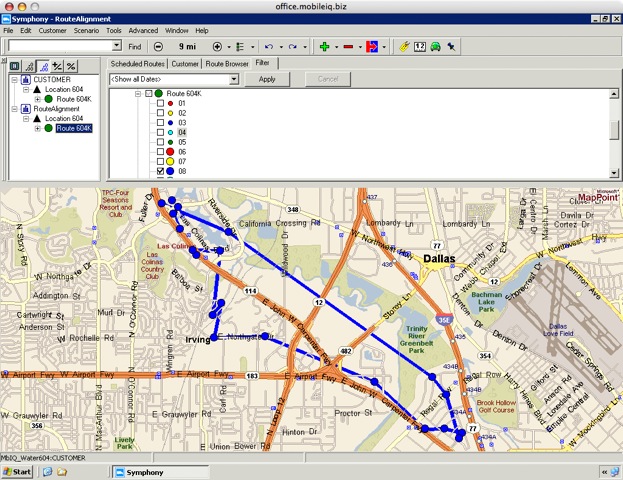Click the green car vehicle icon
Screen dimensions: 623x480
[437, 46]
